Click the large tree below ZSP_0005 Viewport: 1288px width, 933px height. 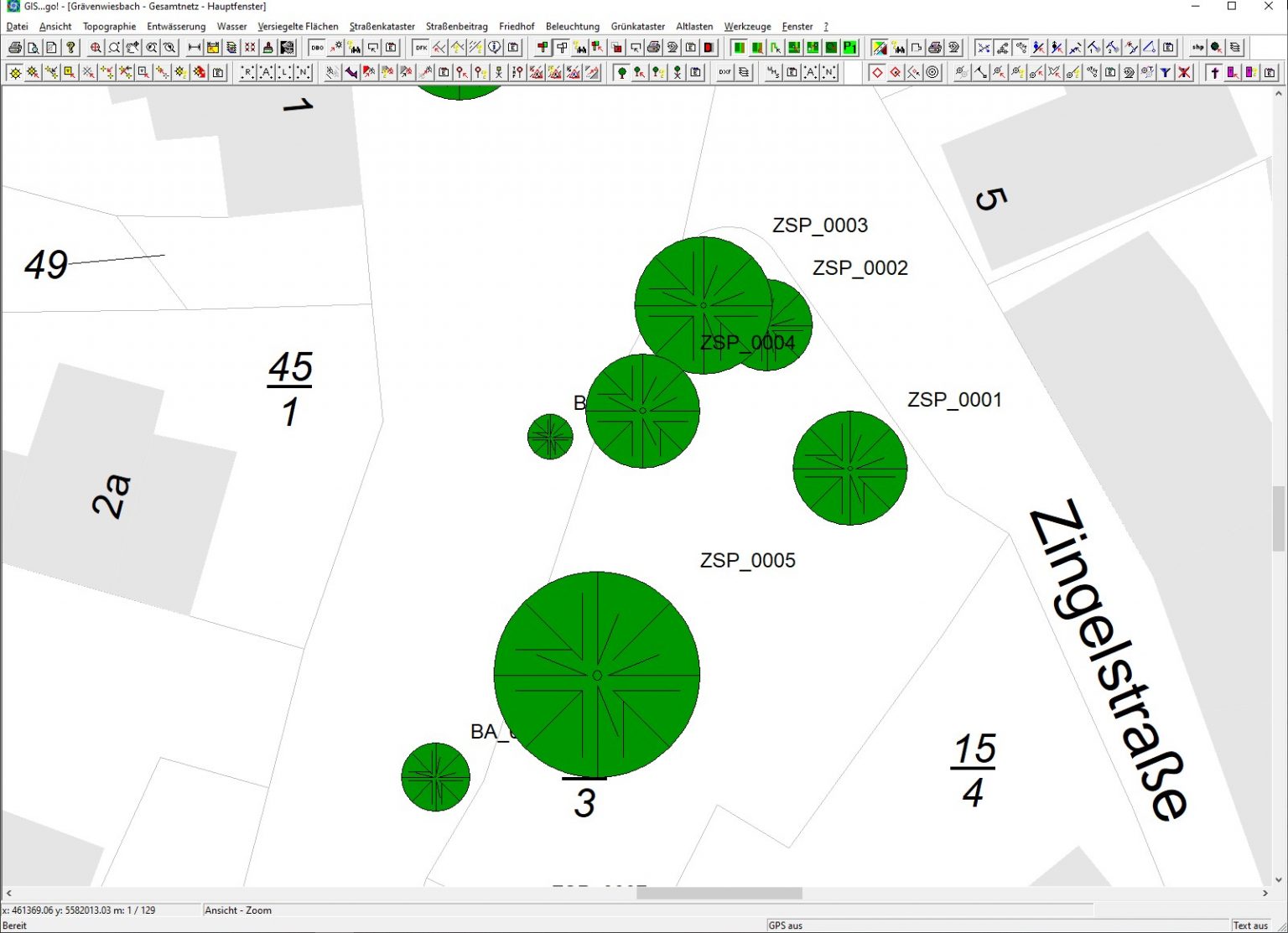596,675
